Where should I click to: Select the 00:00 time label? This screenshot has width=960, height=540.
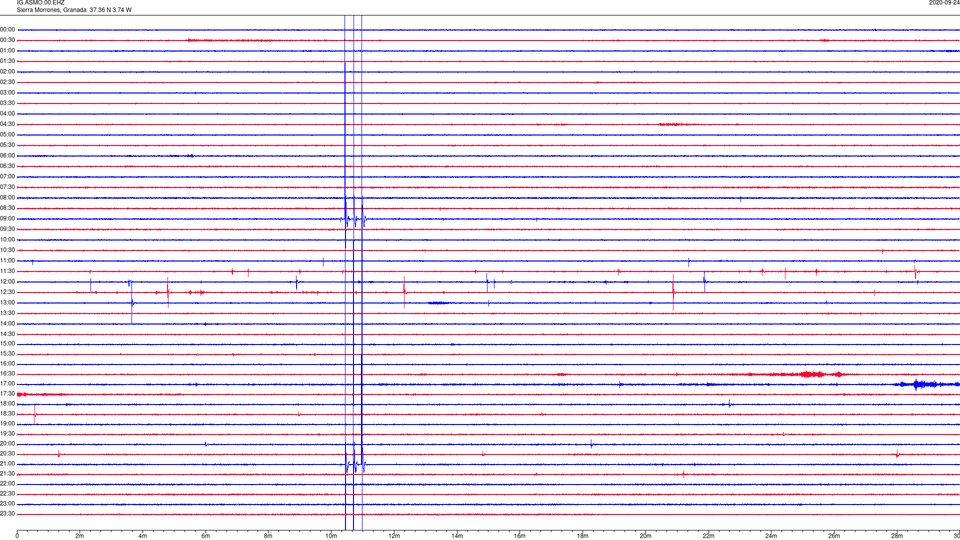[x=7, y=29]
